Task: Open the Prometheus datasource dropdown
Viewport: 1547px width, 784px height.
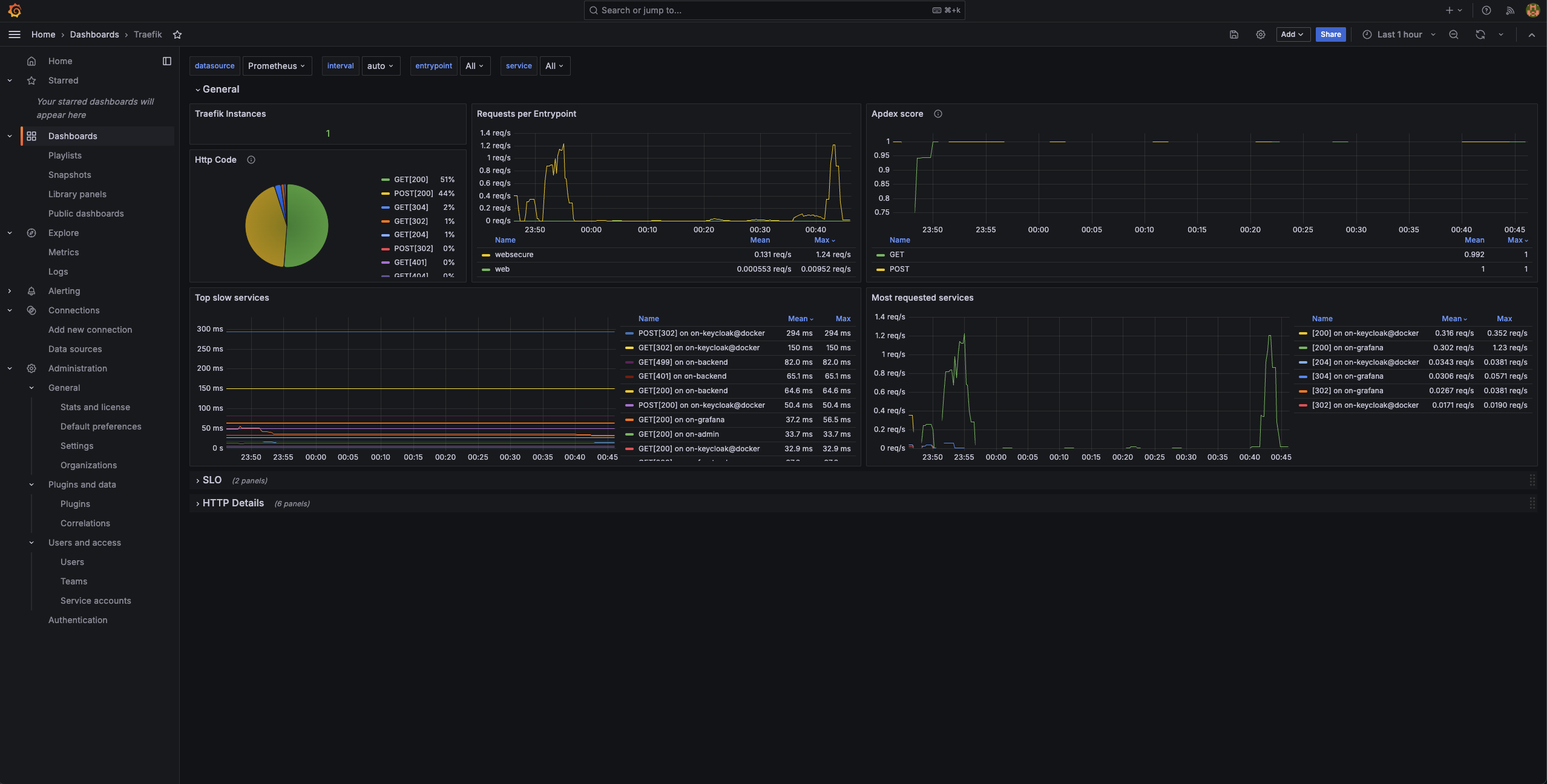Action: [x=277, y=66]
